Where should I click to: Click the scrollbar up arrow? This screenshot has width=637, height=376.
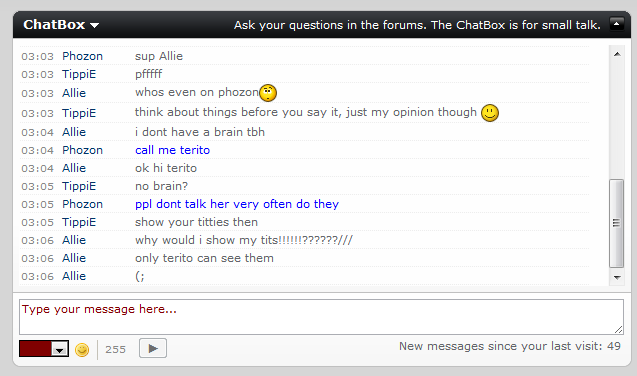pos(617,54)
